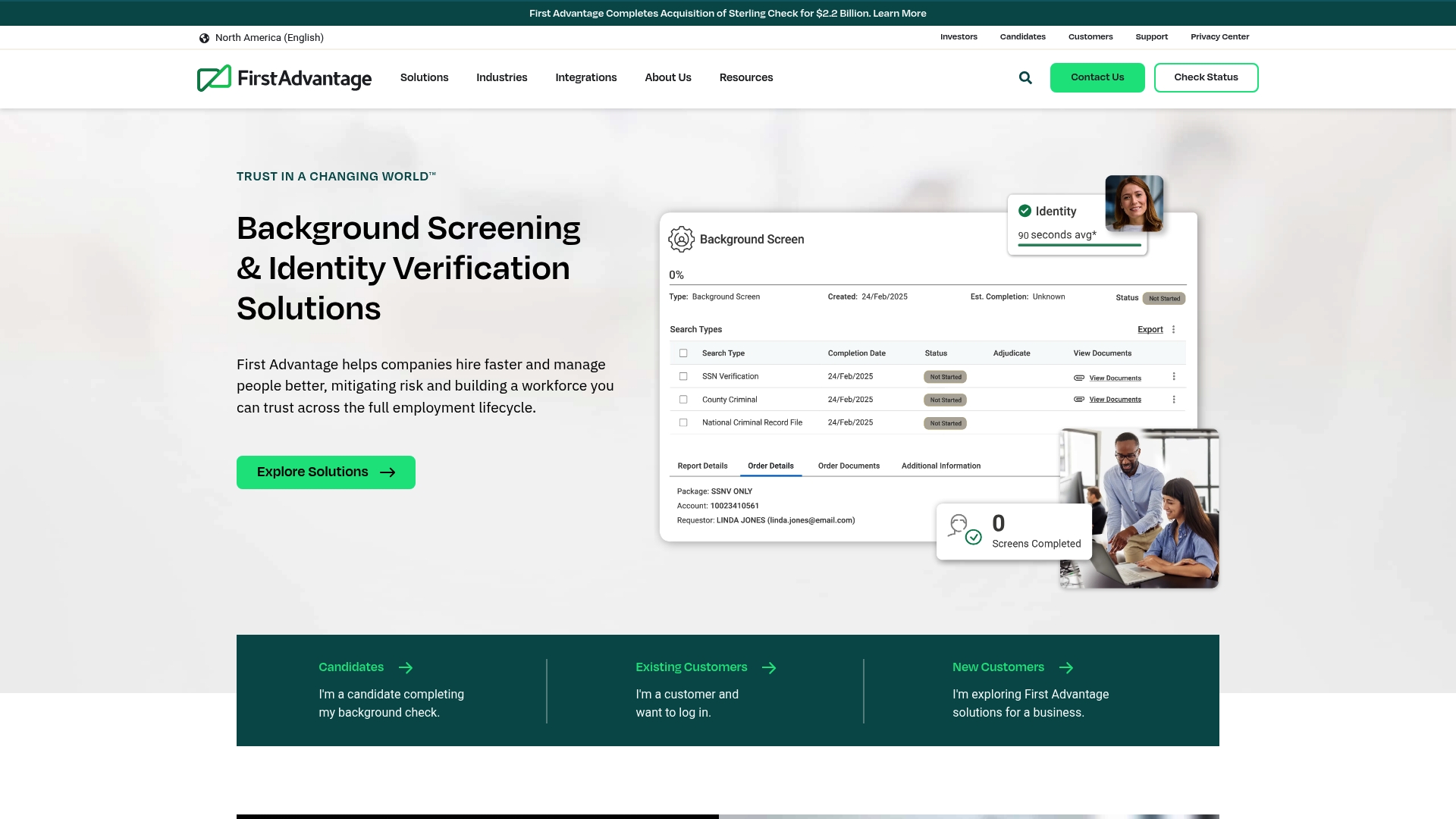Click the globe region icon
This screenshot has height=819, width=1456.
point(204,38)
